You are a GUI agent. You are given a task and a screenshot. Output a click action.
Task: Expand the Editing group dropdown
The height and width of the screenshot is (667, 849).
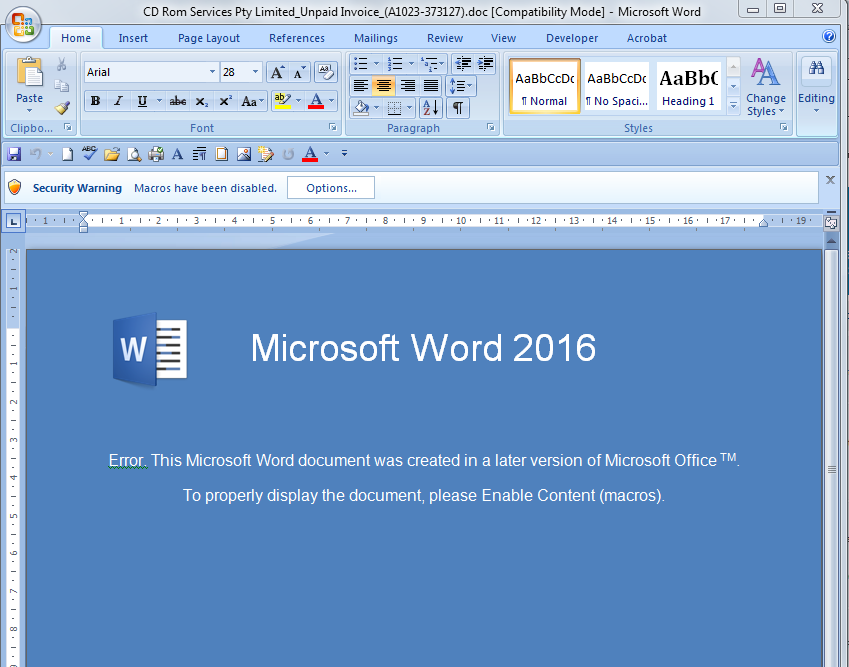coord(816,110)
